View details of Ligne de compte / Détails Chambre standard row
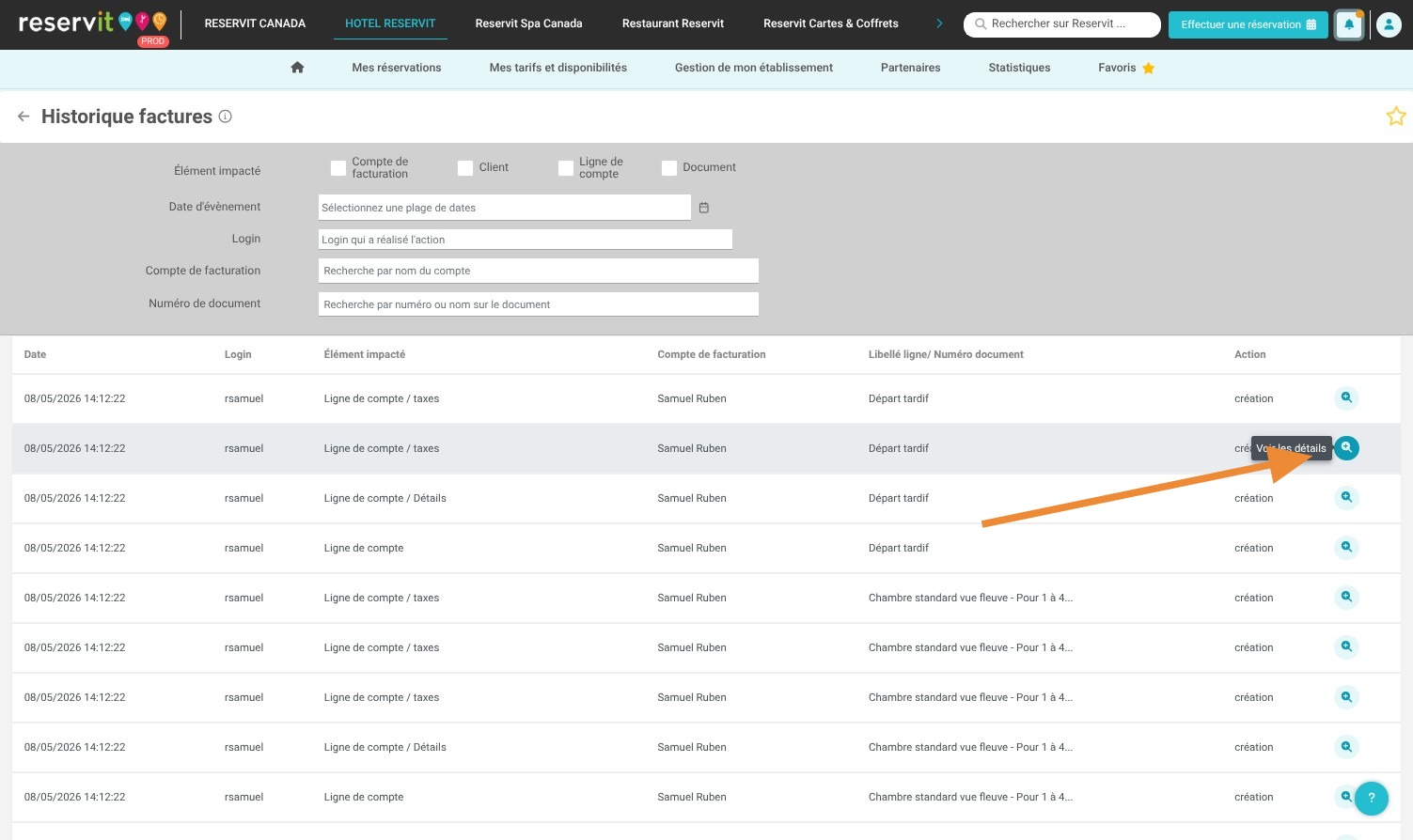Image resolution: width=1413 pixels, height=840 pixels. (x=1347, y=747)
